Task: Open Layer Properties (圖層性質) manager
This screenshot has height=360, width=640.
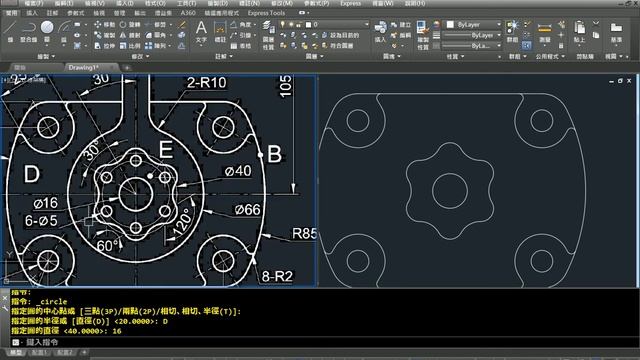Action: tap(268, 36)
